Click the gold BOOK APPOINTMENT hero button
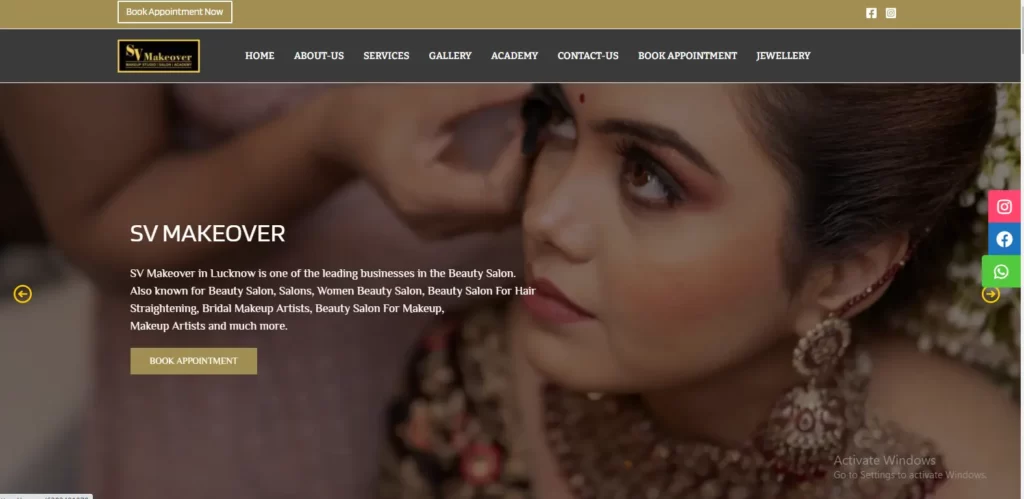Viewport: 1024px width, 499px height. [193, 361]
